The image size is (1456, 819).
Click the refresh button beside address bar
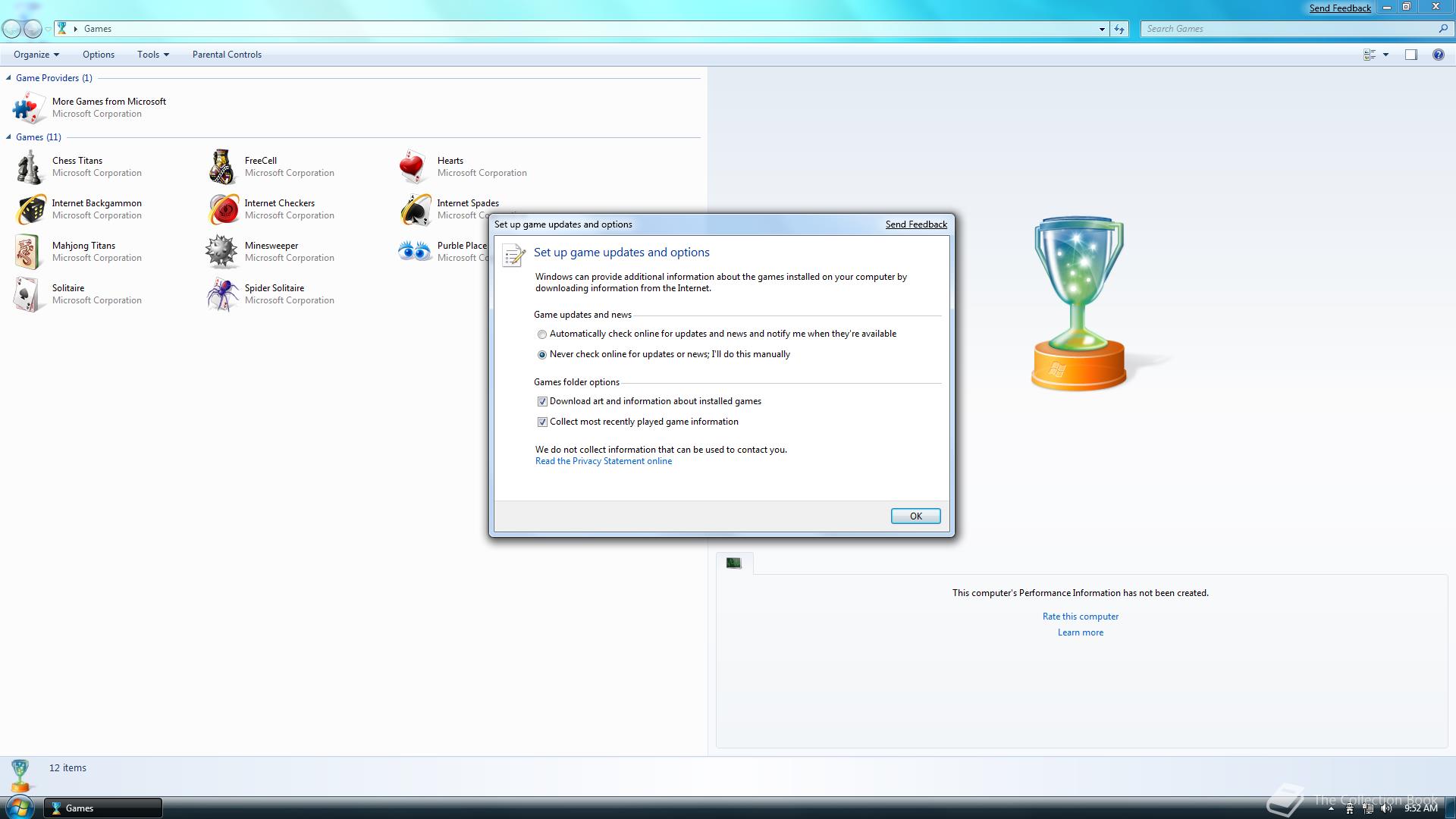pos(1119,29)
